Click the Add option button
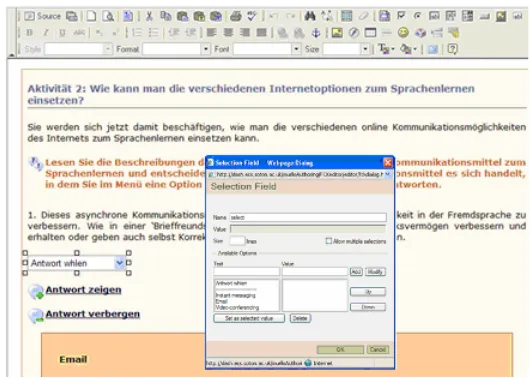 coord(356,271)
